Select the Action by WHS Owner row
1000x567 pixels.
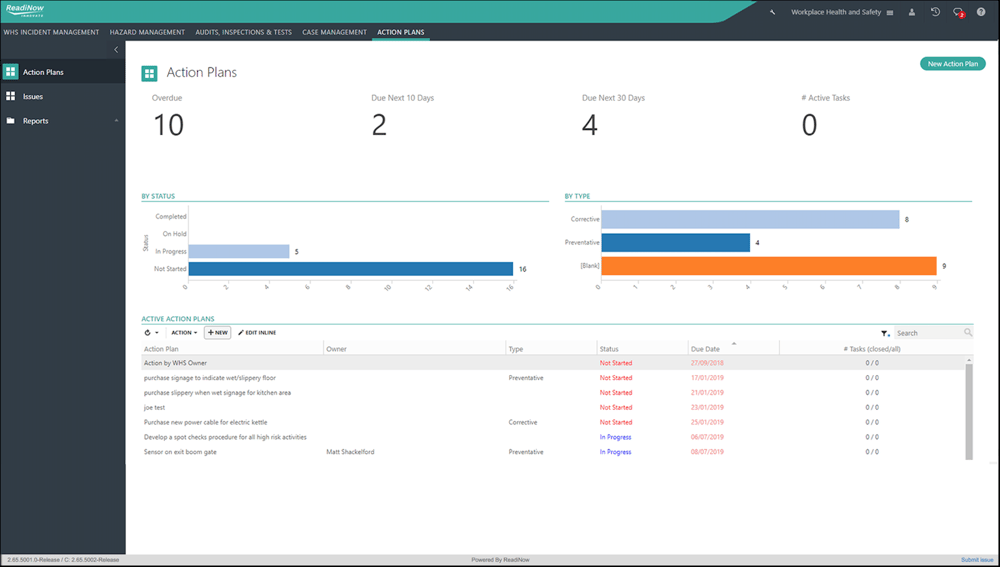pos(553,363)
